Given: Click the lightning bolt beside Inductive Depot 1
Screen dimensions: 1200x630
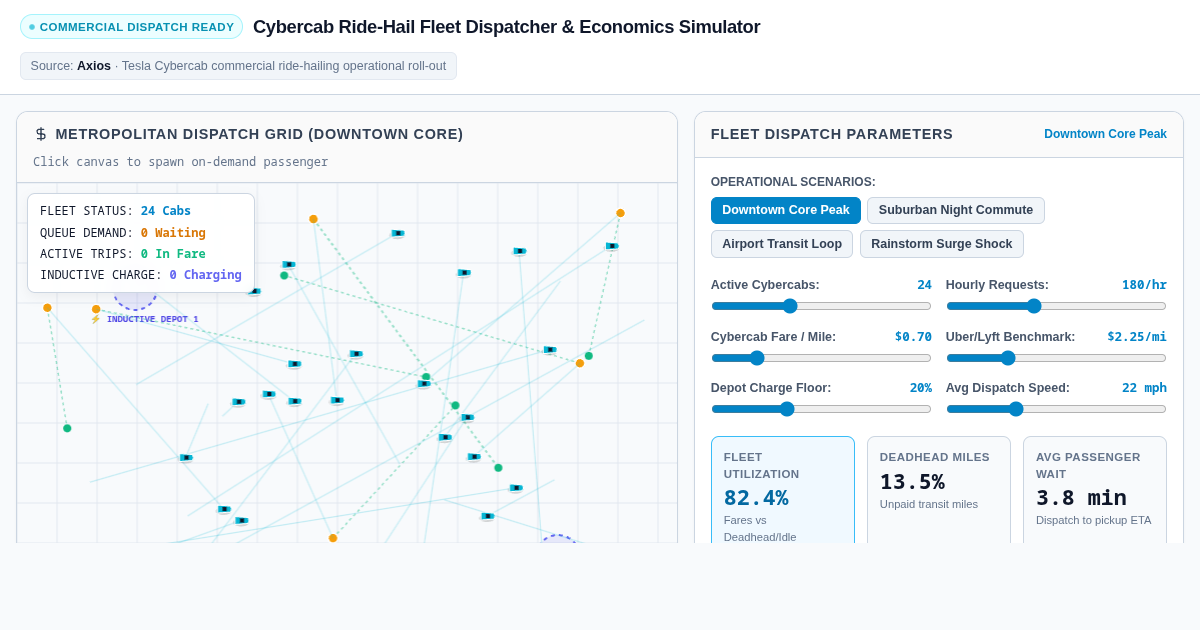Looking at the screenshot, I should (96, 319).
